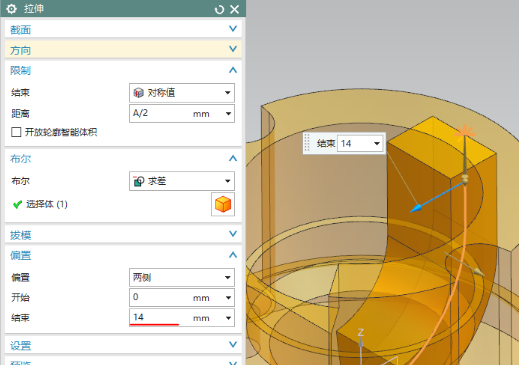Close the 拉伸 dialog with the X
520x365 pixels.
(x=235, y=9)
